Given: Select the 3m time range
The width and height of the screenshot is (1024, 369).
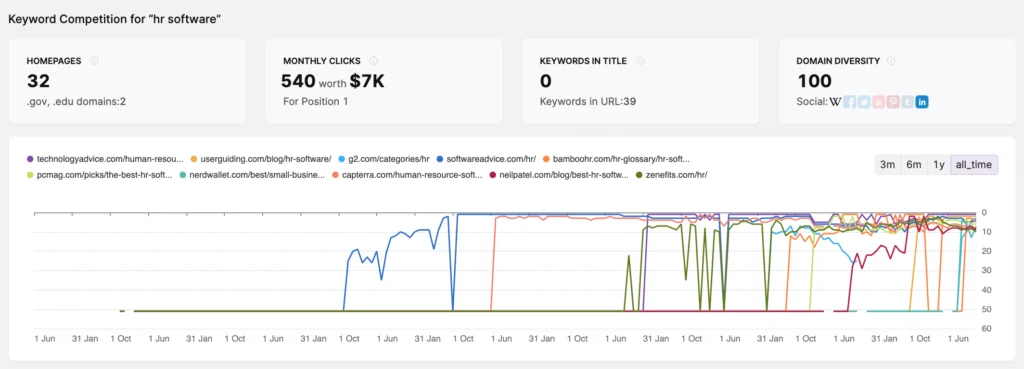Looking at the screenshot, I should coord(888,165).
